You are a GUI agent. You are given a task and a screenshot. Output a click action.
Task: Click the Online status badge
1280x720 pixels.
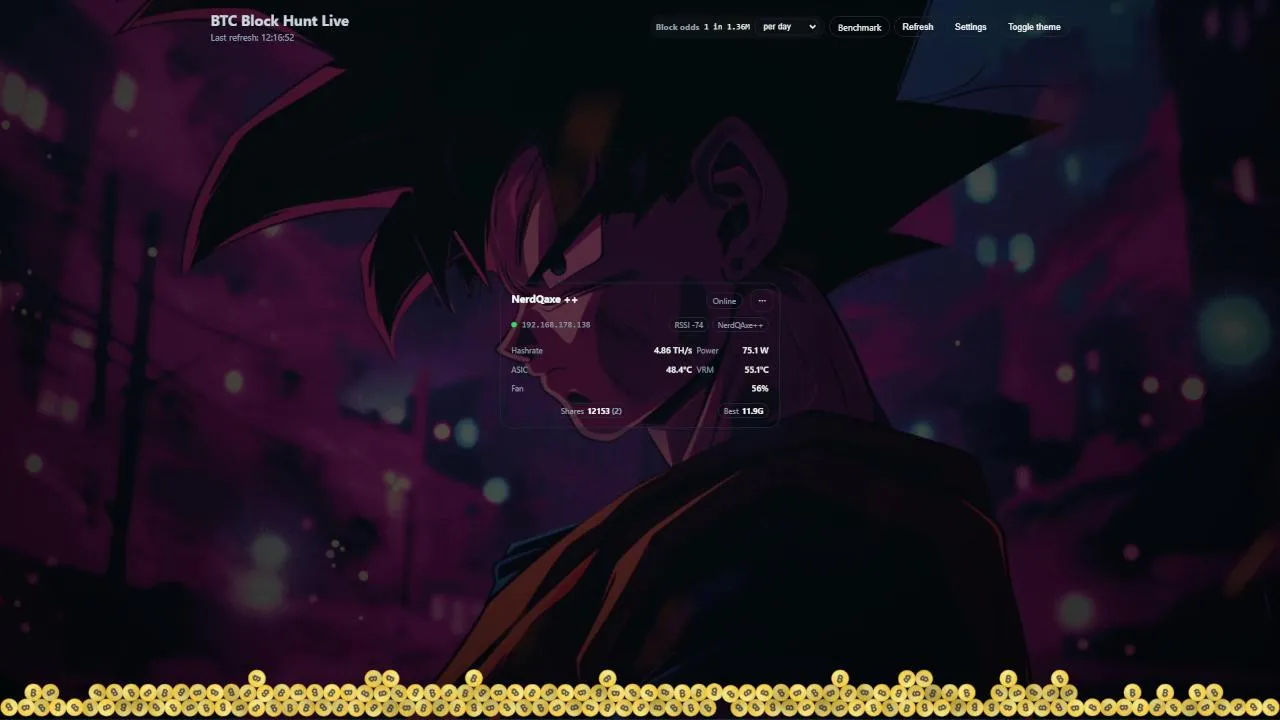(724, 301)
